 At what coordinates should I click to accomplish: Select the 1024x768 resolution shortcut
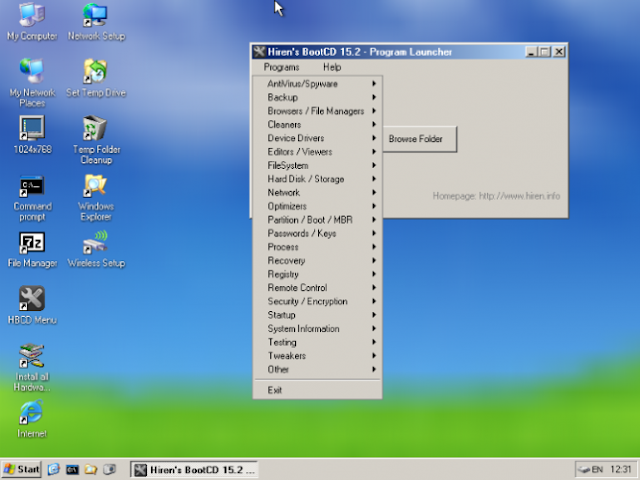click(32, 135)
